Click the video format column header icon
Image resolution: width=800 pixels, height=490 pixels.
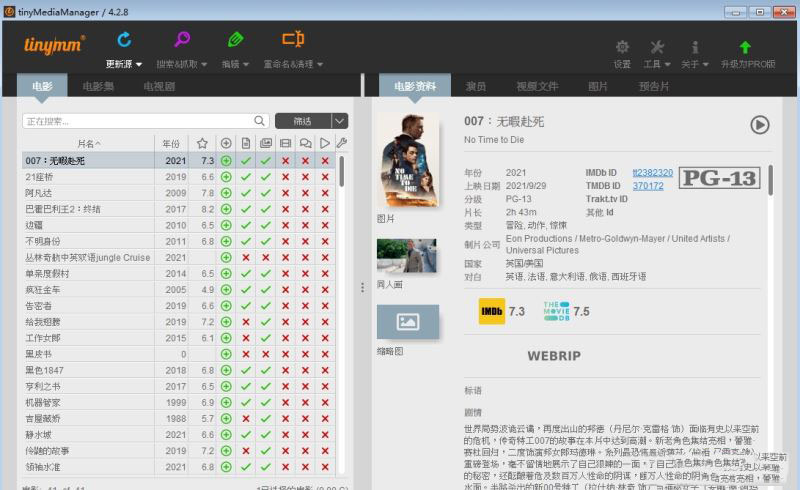(x=286, y=143)
